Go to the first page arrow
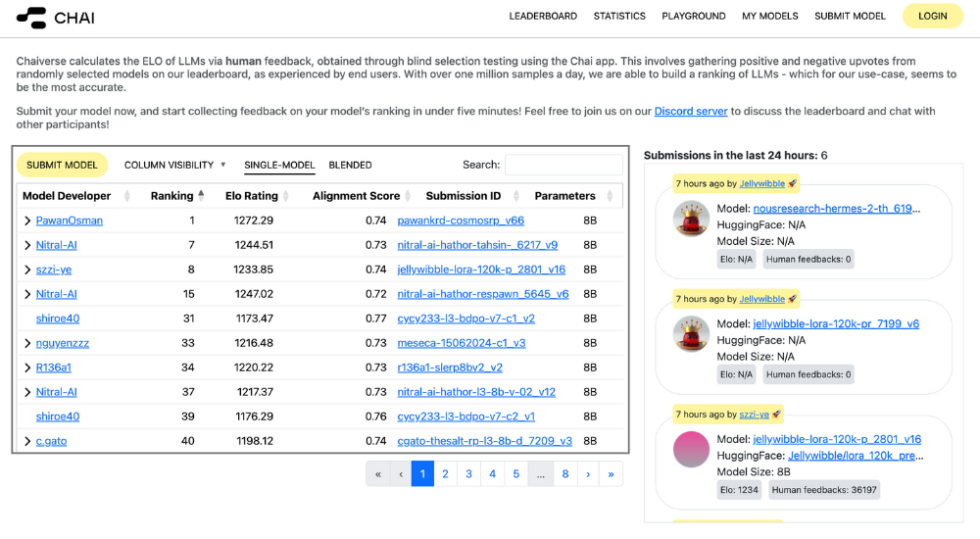 [x=377, y=474]
